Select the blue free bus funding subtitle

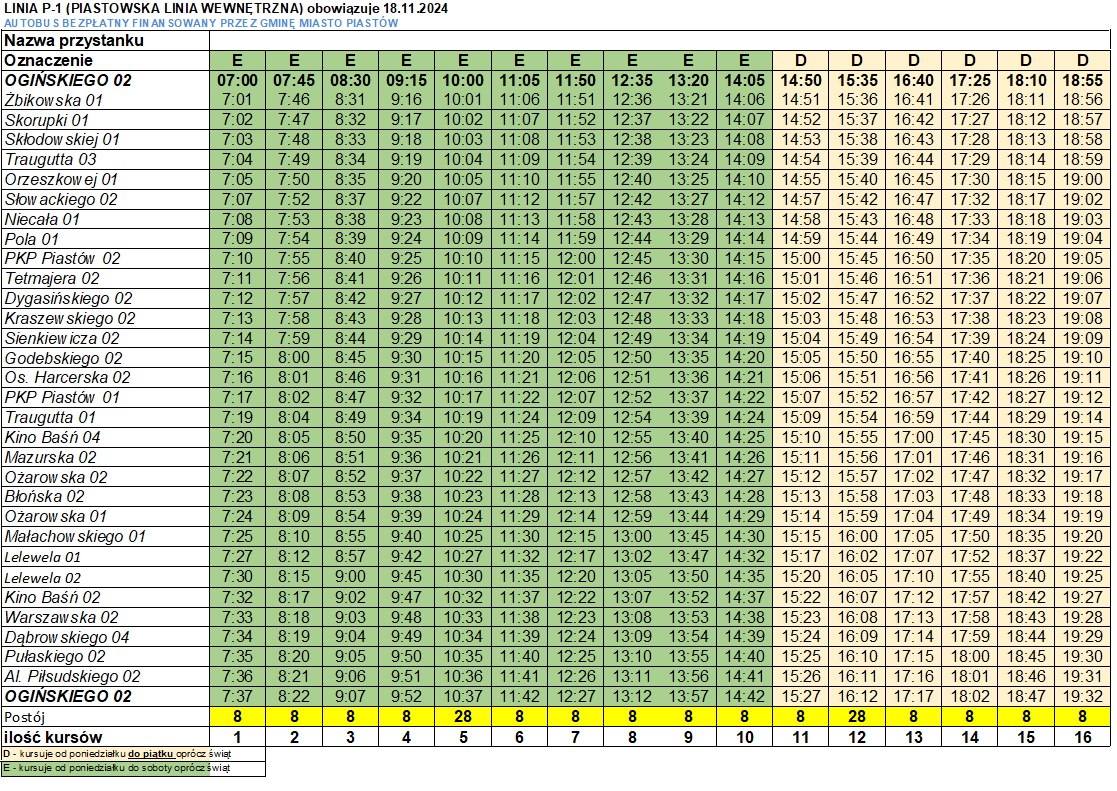(x=200, y=23)
